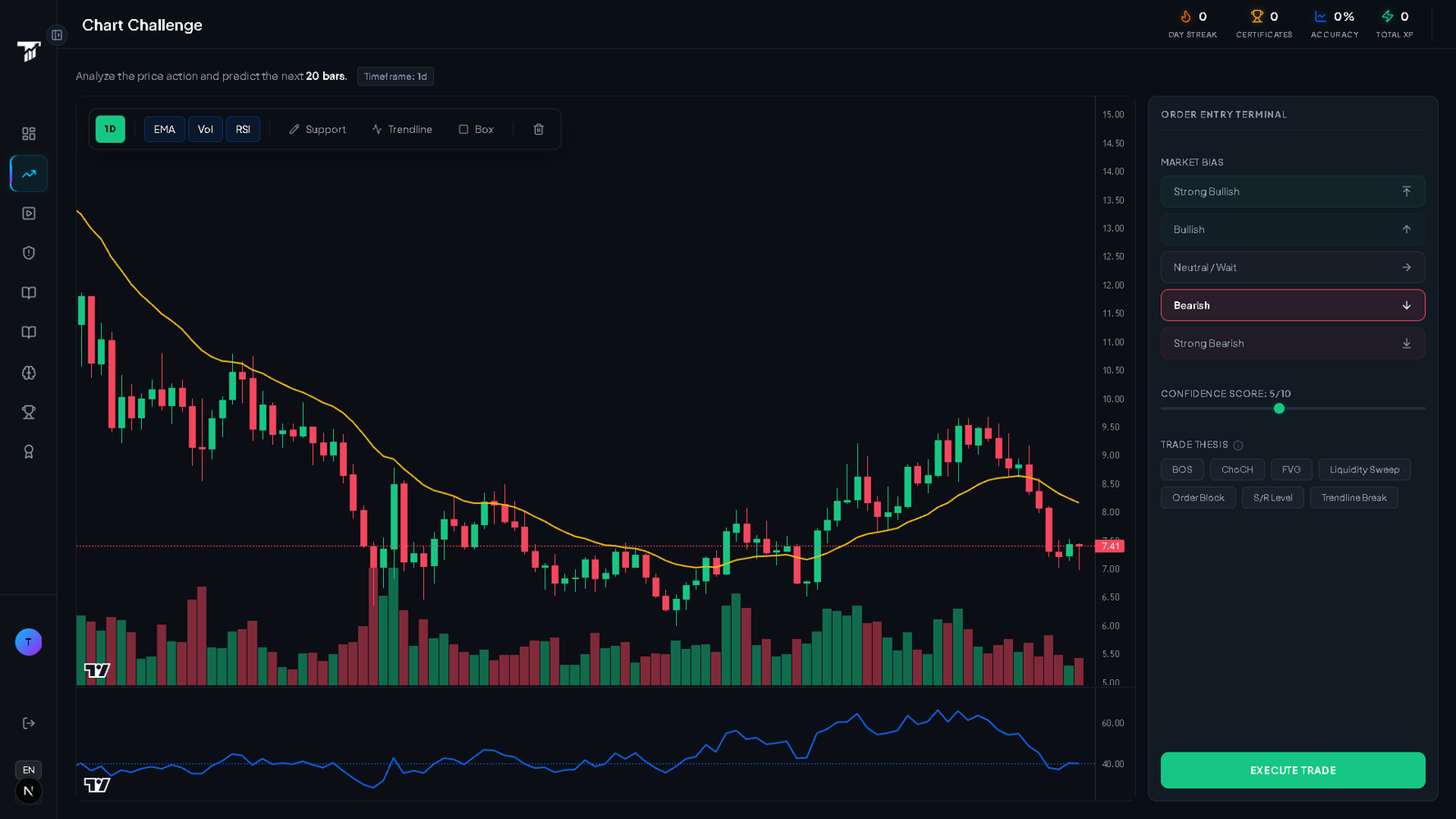Viewport: 1456px width, 819px height.
Task: Select the Trendline drawing tool
Action: click(x=402, y=129)
